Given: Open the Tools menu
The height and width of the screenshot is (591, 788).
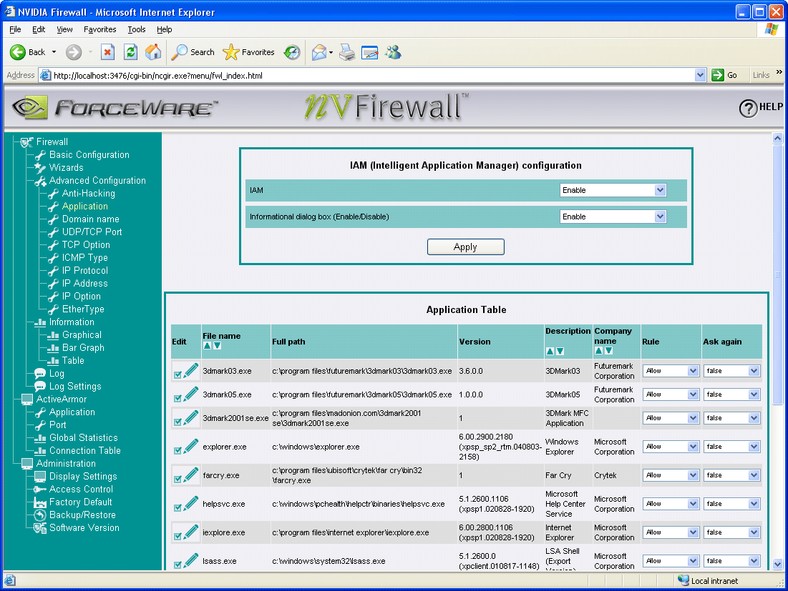Looking at the screenshot, I should point(136,30).
